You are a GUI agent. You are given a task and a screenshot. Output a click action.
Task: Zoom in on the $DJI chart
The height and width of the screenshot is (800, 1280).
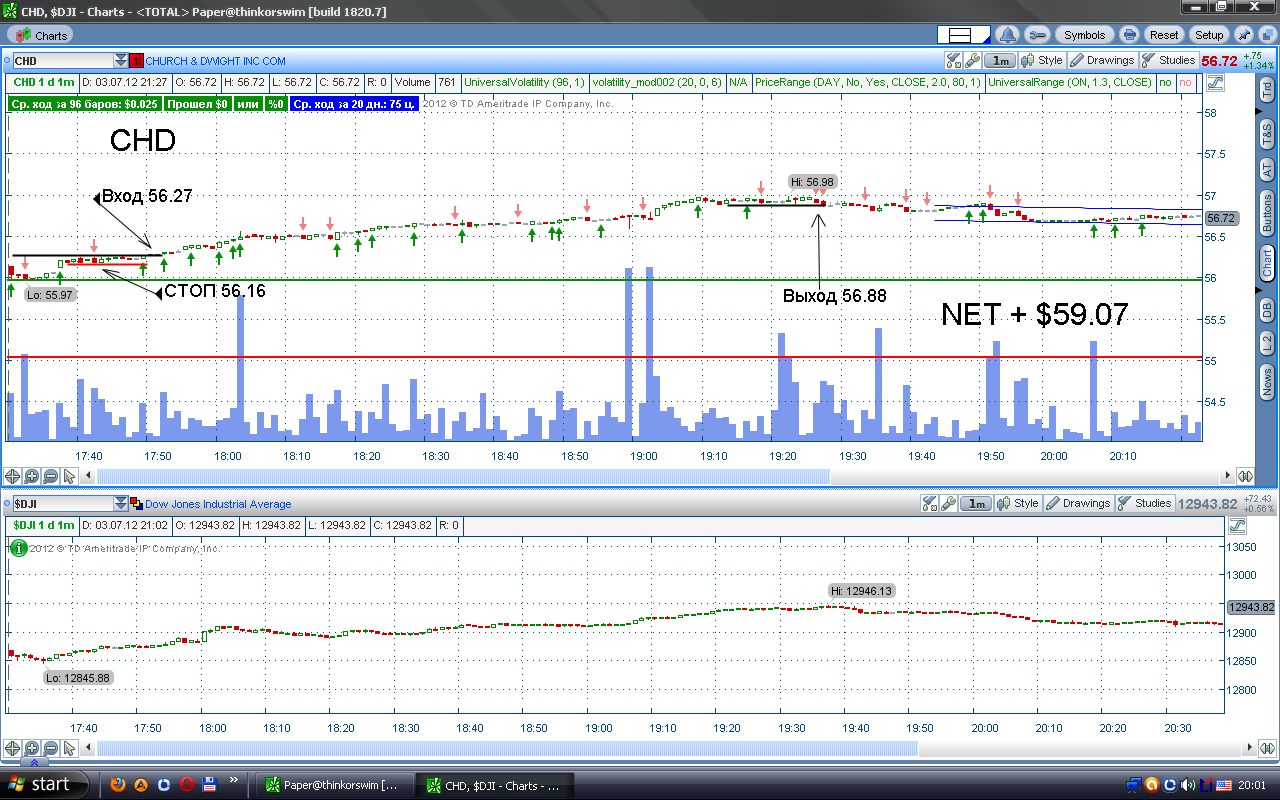tap(31, 747)
